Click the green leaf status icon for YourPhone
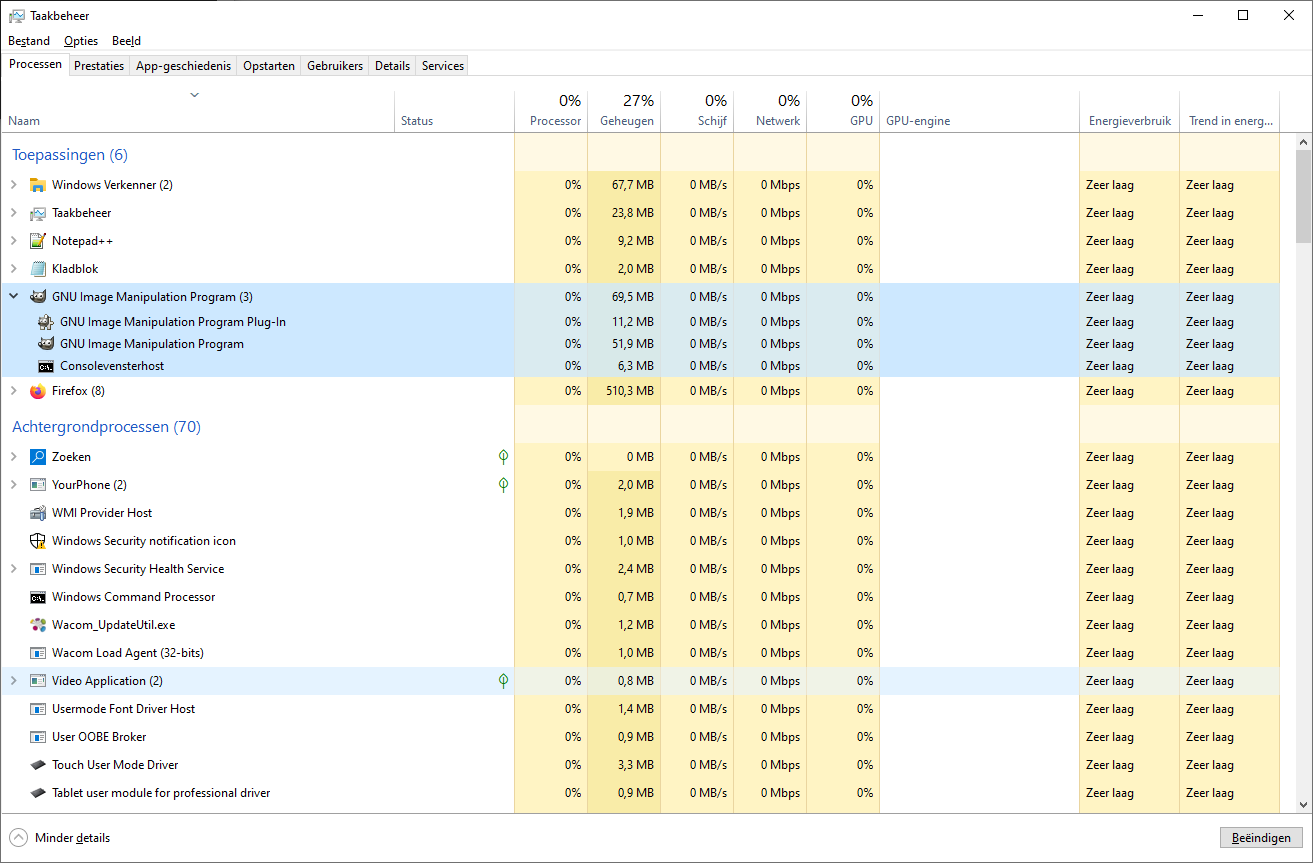Image resolution: width=1313 pixels, height=863 pixels. coord(504,485)
